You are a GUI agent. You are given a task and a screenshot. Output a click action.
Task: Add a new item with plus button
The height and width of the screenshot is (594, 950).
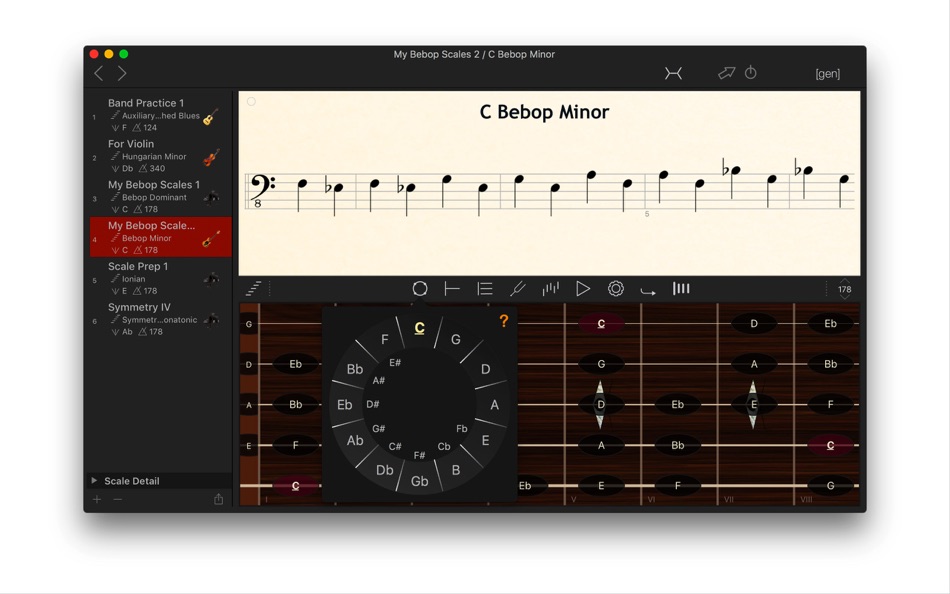coord(97,499)
